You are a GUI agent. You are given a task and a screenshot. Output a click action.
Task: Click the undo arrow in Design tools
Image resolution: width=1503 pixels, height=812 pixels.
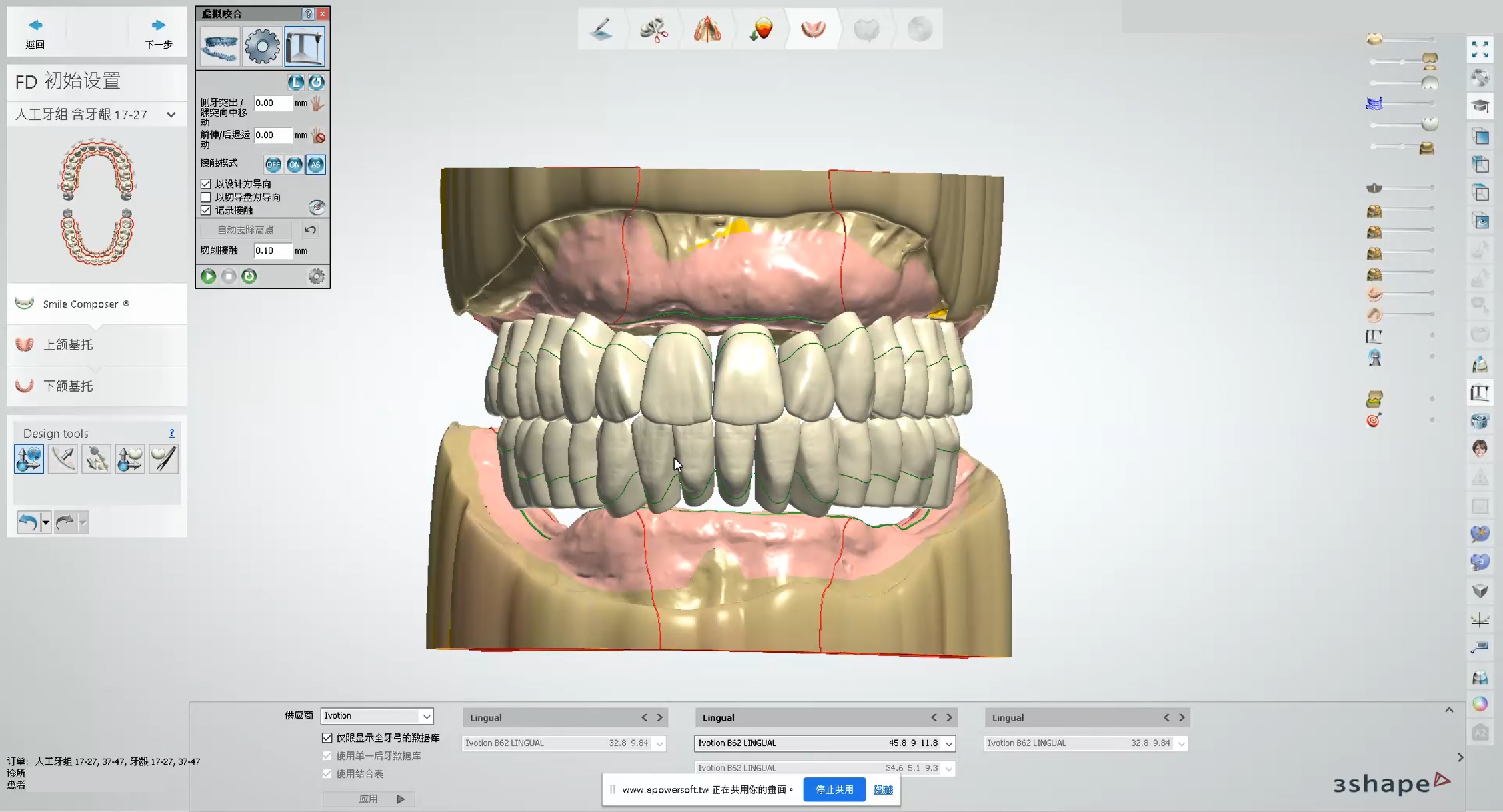point(28,522)
